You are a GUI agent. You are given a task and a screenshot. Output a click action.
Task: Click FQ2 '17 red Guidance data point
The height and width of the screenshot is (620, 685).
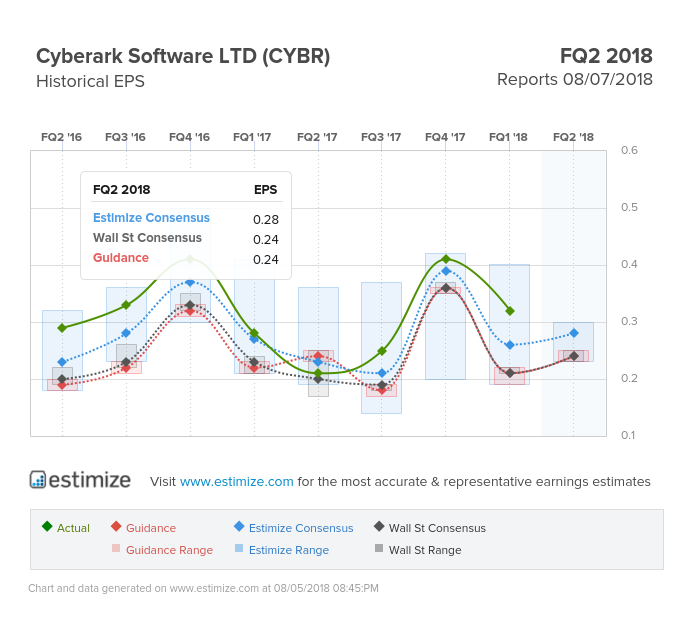click(x=318, y=356)
